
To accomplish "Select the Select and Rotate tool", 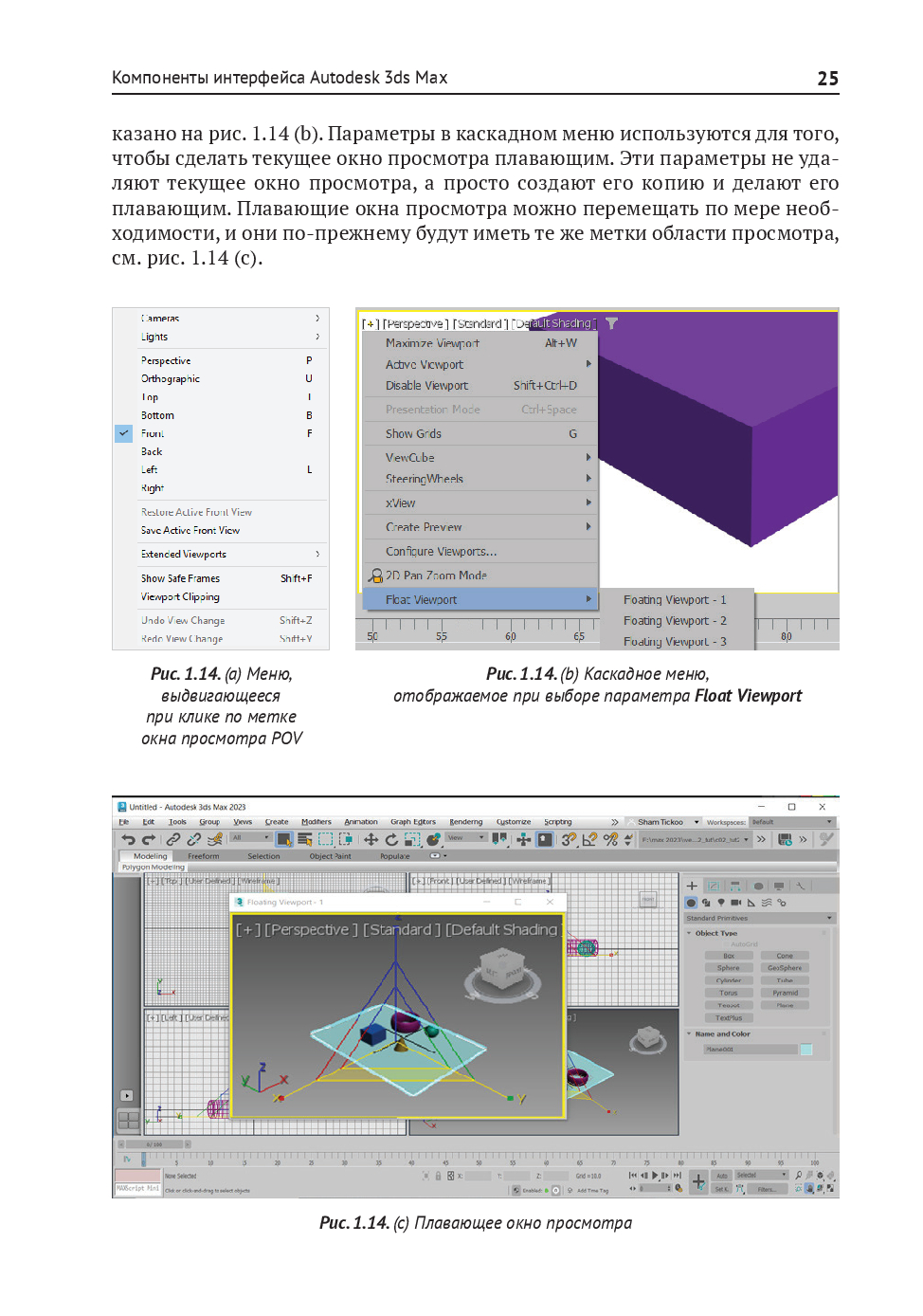I will pos(391,839).
